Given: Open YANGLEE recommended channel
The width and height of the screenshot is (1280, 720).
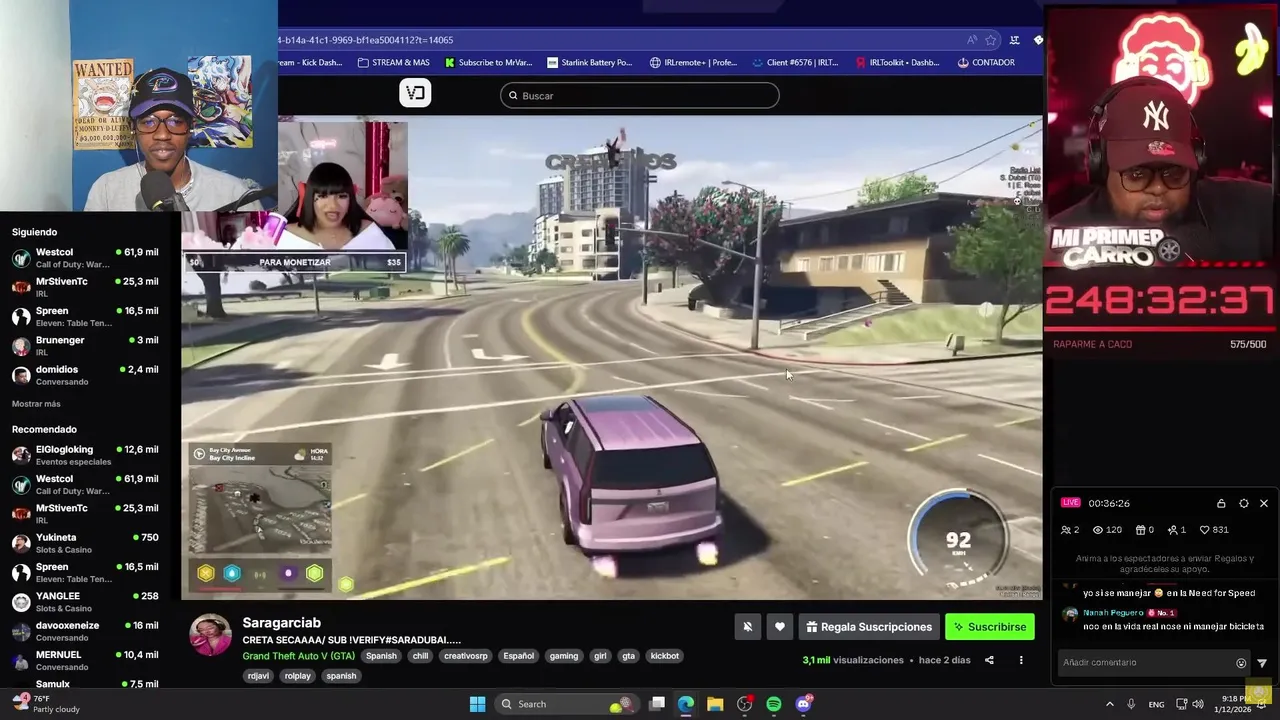Looking at the screenshot, I should (x=85, y=602).
